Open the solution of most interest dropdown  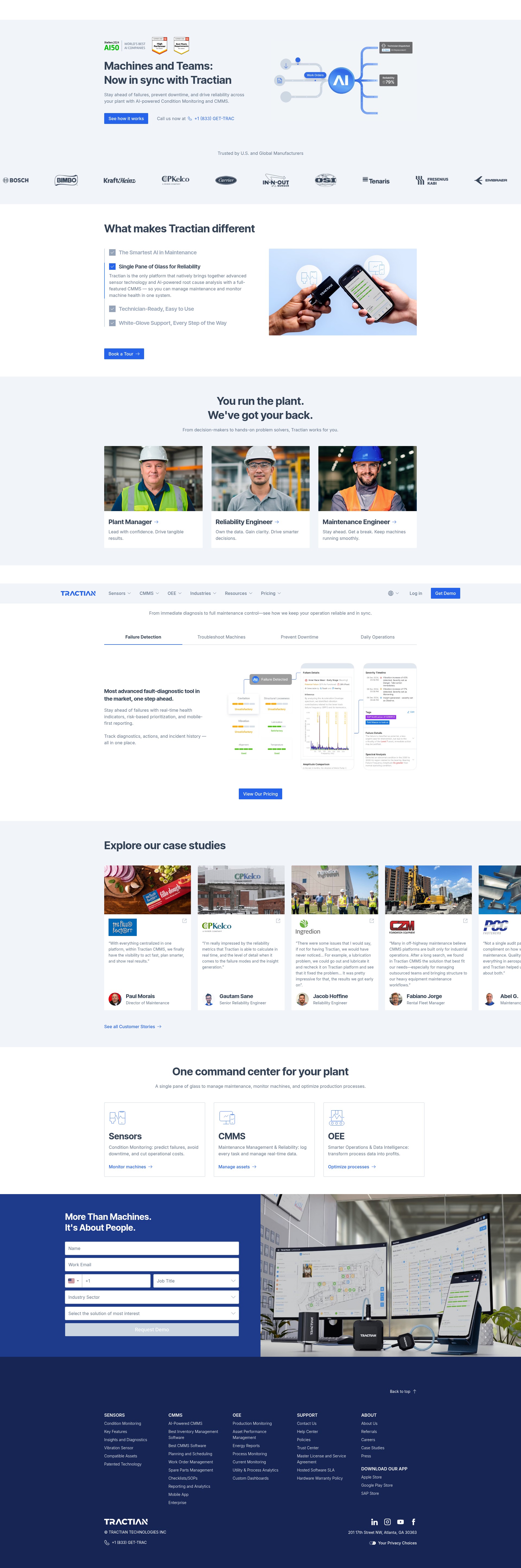tap(152, 1314)
